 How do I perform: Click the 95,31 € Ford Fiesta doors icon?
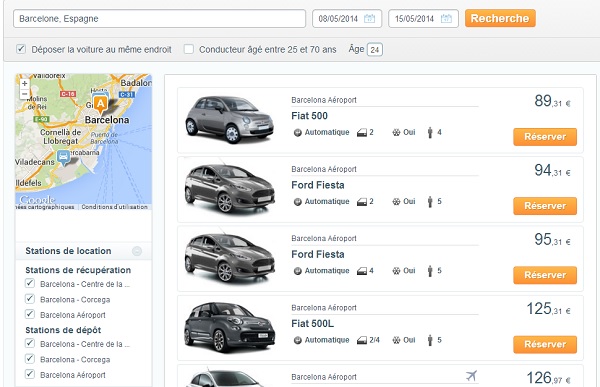[x=362, y=271]
